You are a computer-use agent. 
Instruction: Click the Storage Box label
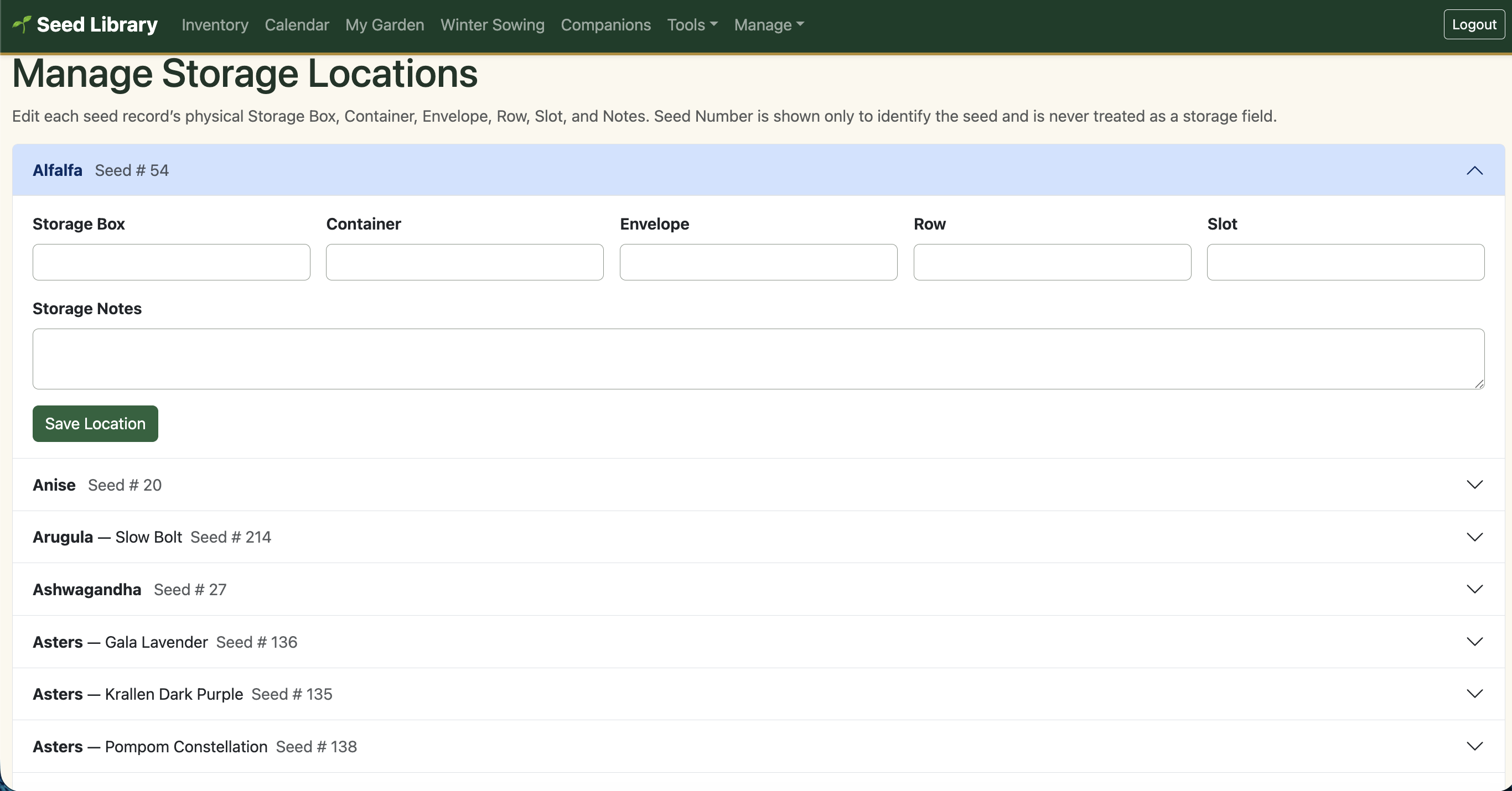tap(79, 224)
